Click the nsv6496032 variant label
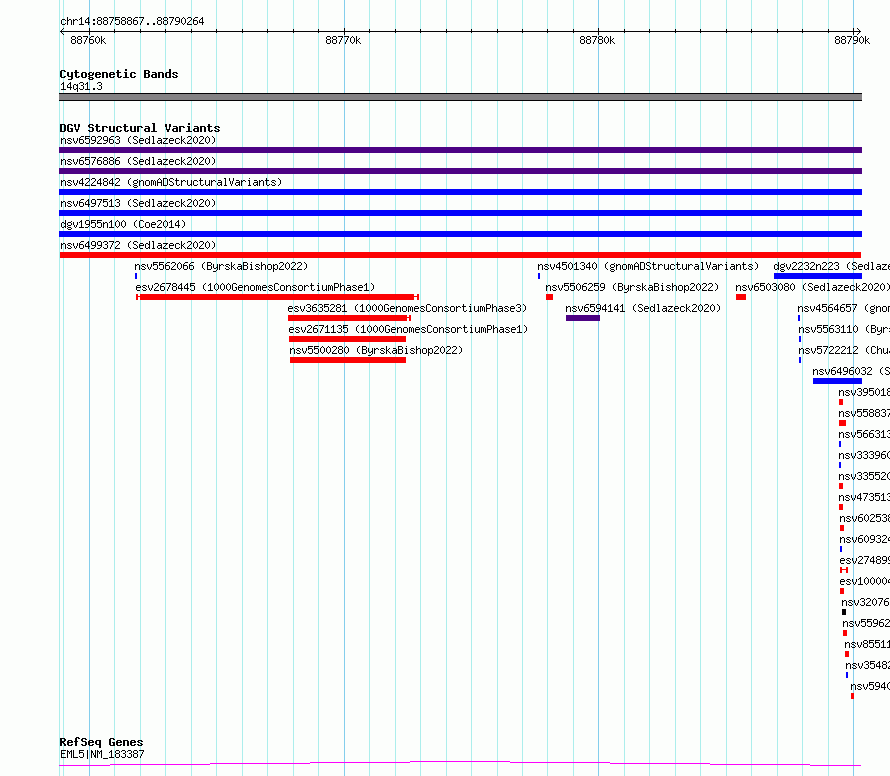The image size is (890, 776). pyautogui.click(x=851, y=371)
